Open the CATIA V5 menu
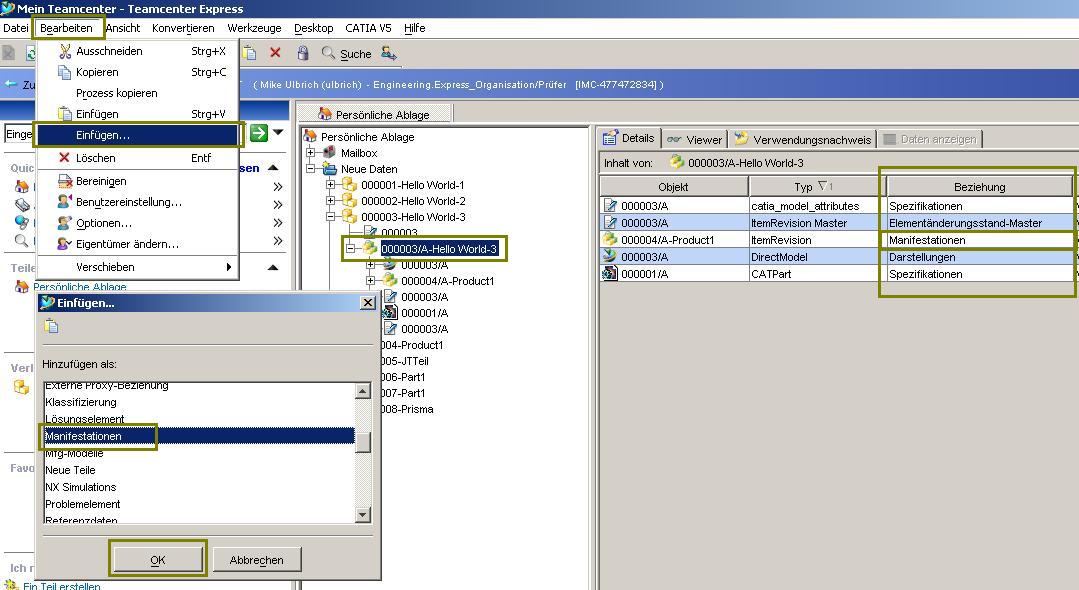The height and width of the screenshot is (590, 1079). (x=368, y=28)
